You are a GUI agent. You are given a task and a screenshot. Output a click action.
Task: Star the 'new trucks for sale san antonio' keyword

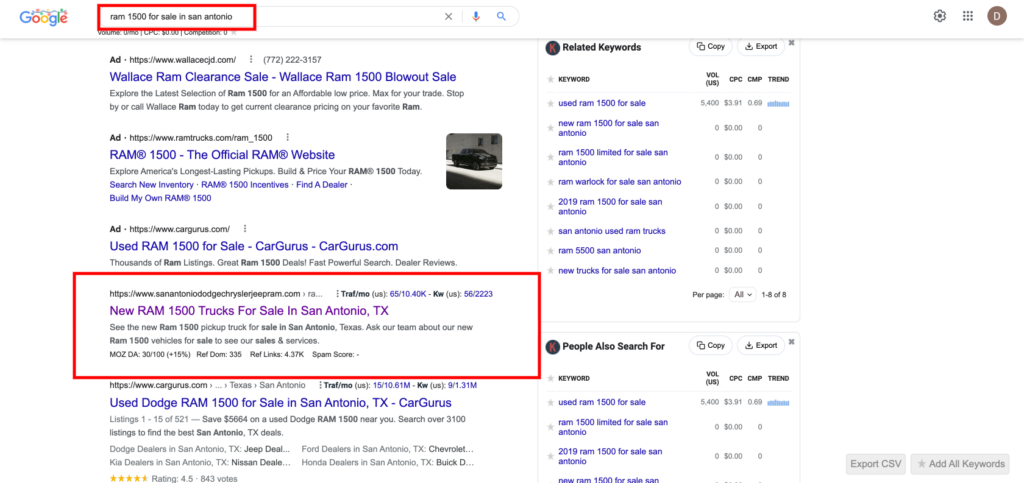pyautogui.click(x=551, y=271)
